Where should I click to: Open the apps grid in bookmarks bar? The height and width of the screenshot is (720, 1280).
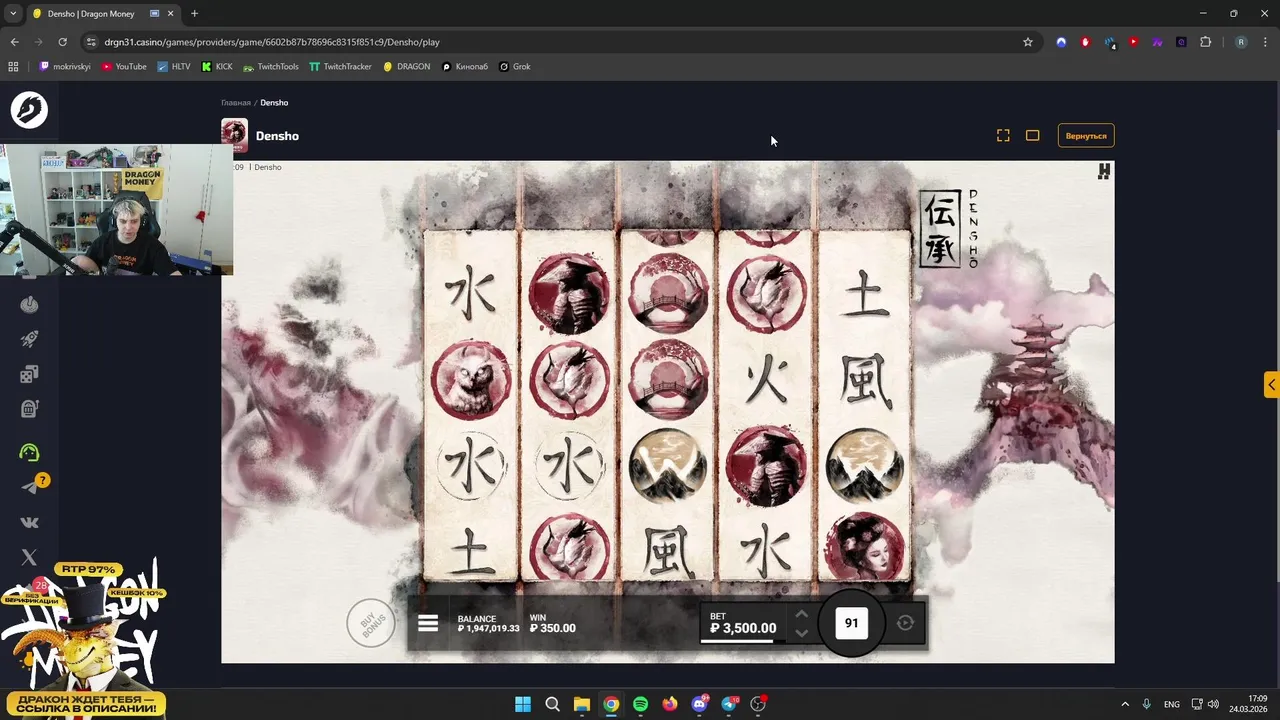coord(13,67)
